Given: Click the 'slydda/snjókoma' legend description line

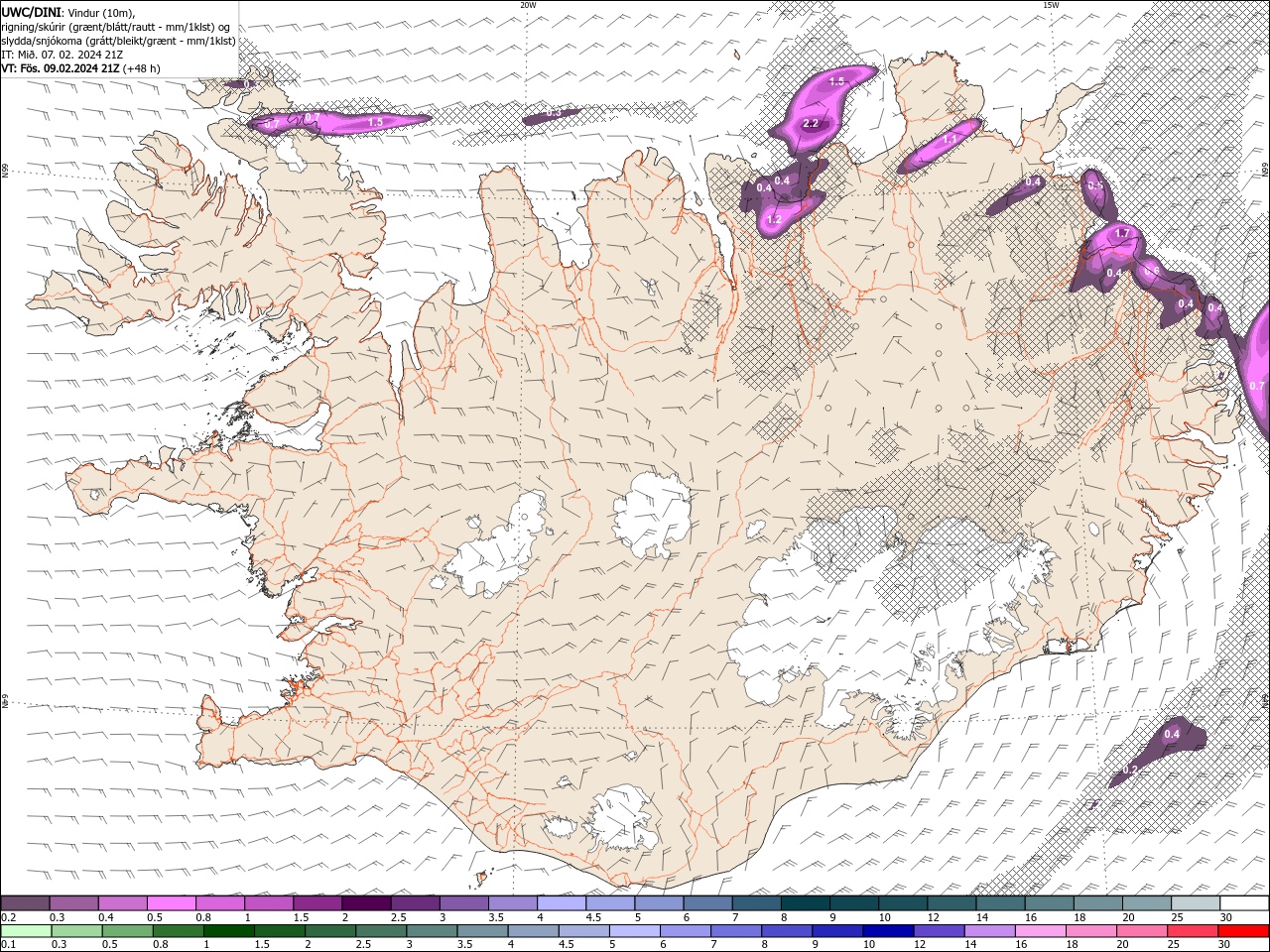Looking at the screenshot, I should pos(118,41).
